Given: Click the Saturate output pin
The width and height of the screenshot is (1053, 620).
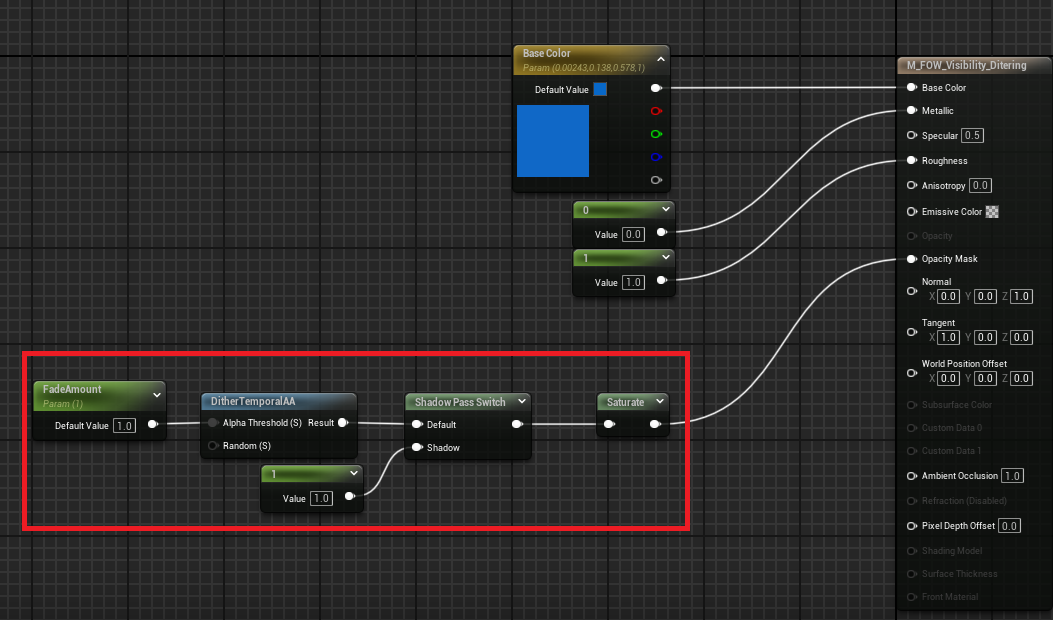Looking at the screenshot, I should tap(655, 424).
